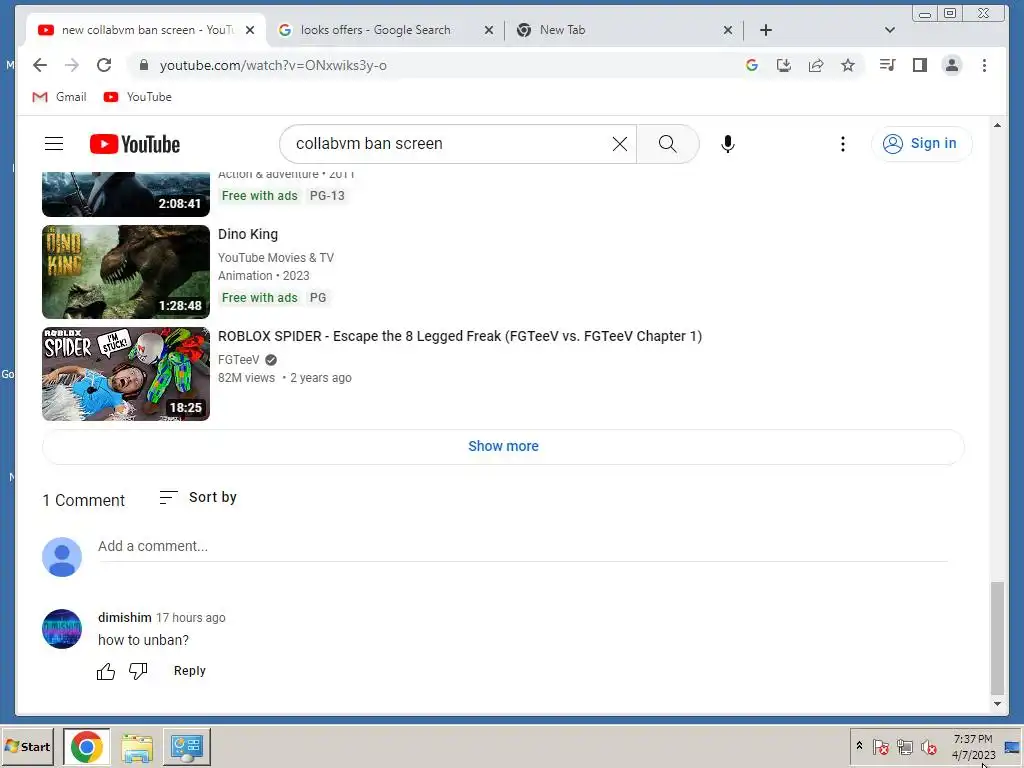Viewport: 1024px width, 768px height.
Task: Click the Action Center flag tray icon
Action: click(880, 746)
